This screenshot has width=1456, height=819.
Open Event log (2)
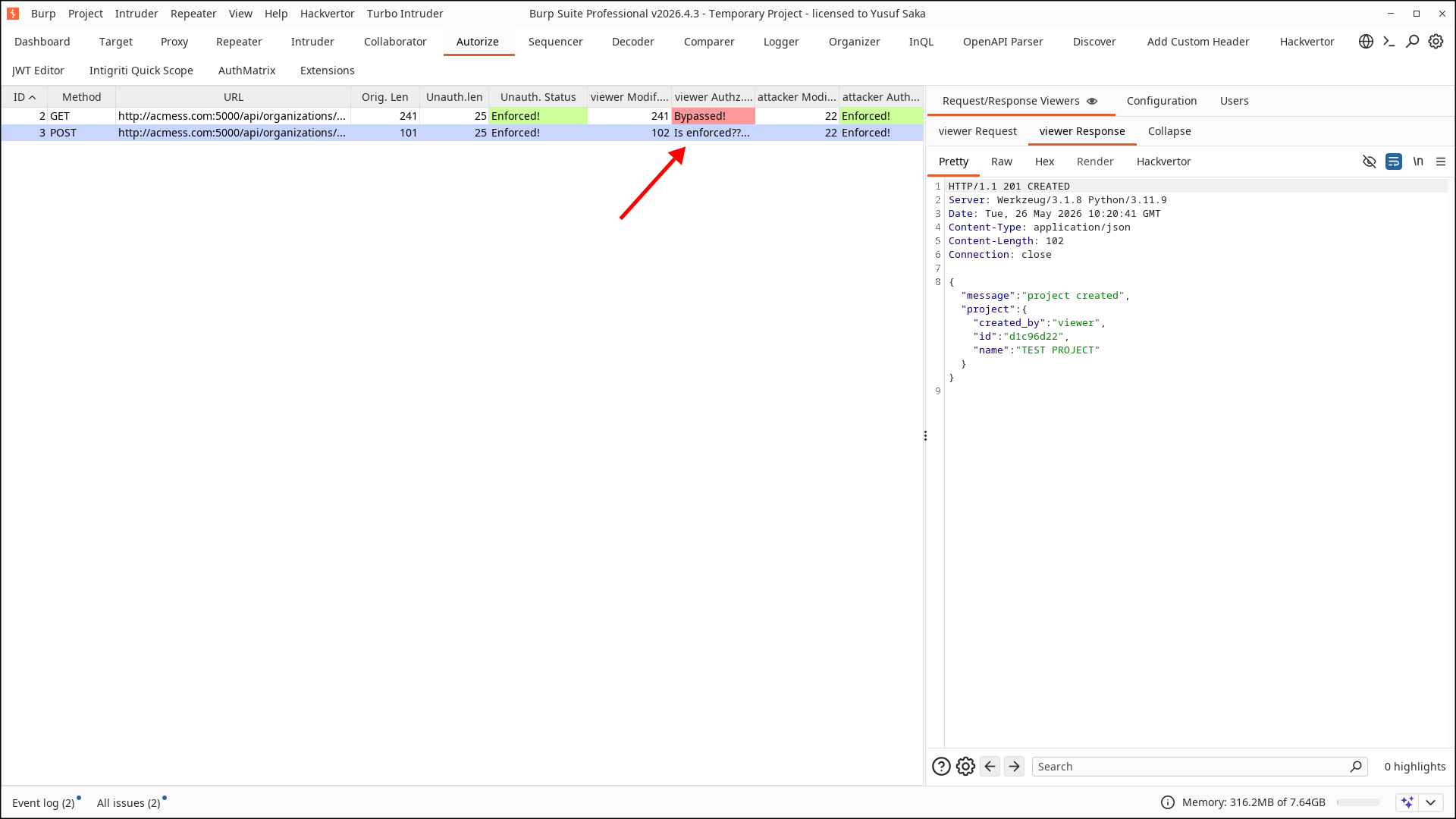pos(43,803)
